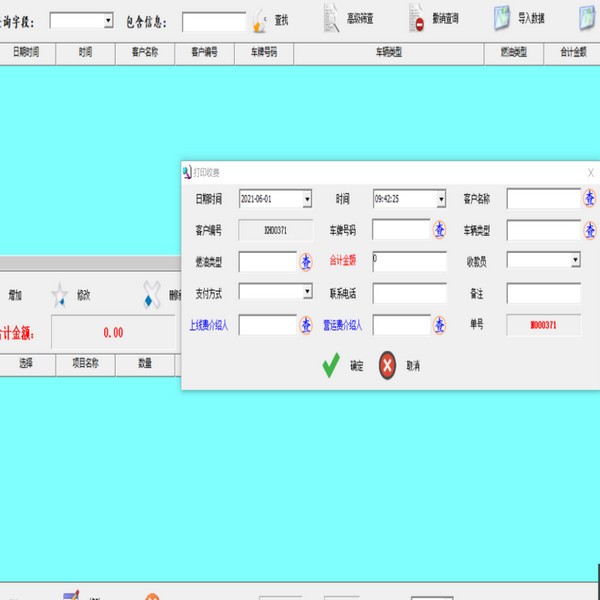Click lookup icon beside 上线费介绍人 field
Image resolution: width=600 pixels, height=600 pixels.
click(x=306, y=325)
